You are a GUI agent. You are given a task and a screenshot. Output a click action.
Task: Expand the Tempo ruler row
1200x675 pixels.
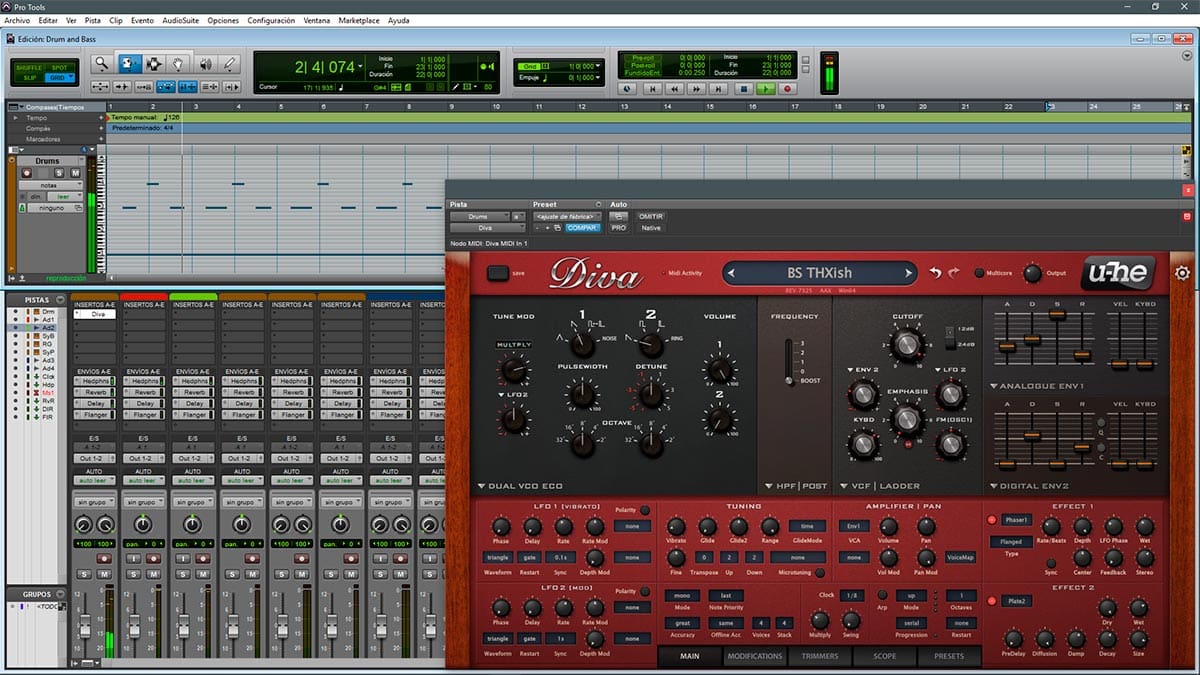pyautogui.click(x=14, y=117)
